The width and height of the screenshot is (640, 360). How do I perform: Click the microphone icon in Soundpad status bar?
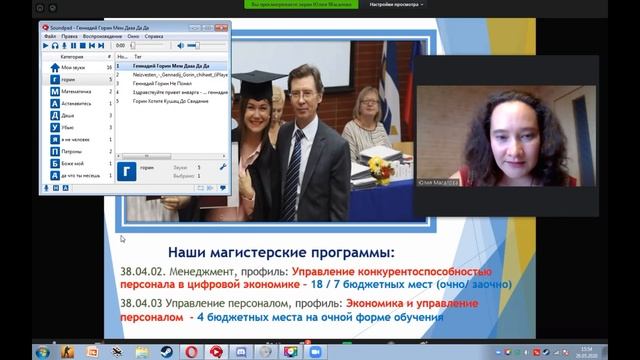(x=46, y=188)
